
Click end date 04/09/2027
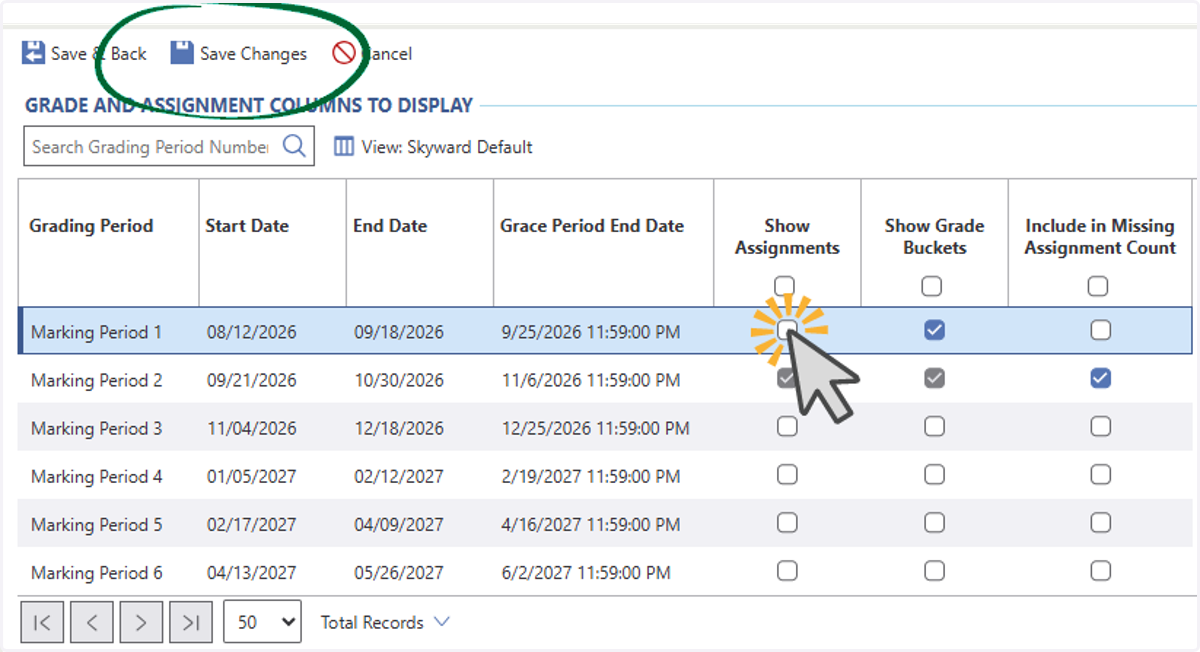(x=399, y=524)
